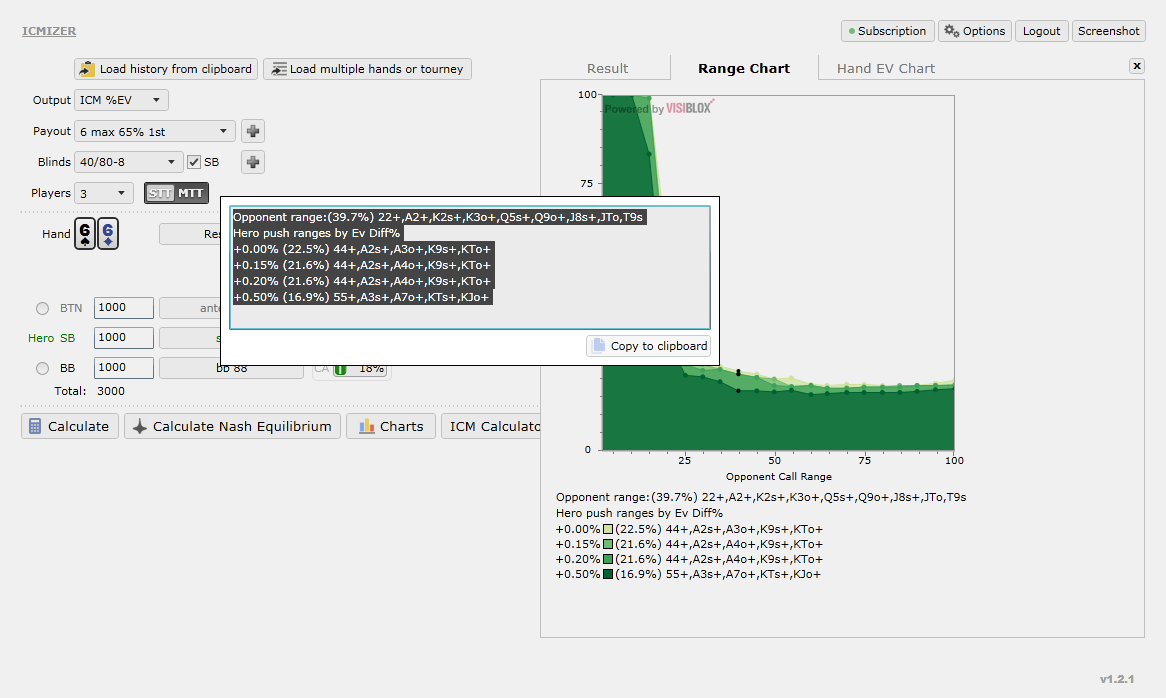Click Calculate Nash Equilibrium button
The height and width of the screenshot is (698, 1166).
click(x=233, y=427)
